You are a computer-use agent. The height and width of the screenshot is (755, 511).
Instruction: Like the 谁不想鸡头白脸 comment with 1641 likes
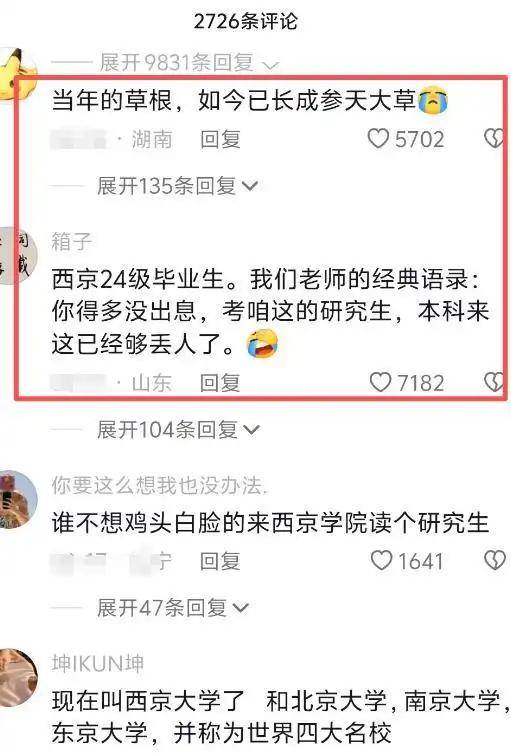[381, 560]
